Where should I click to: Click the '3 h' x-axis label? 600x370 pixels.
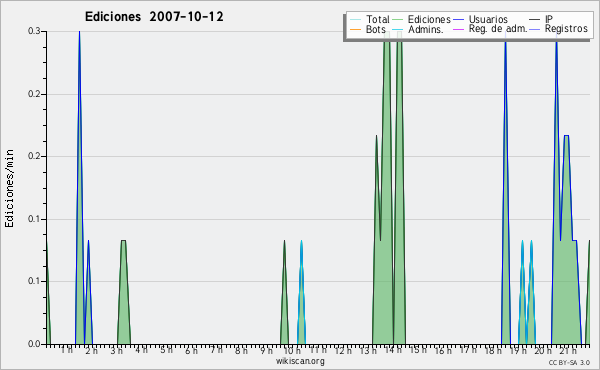click(116, 350)
